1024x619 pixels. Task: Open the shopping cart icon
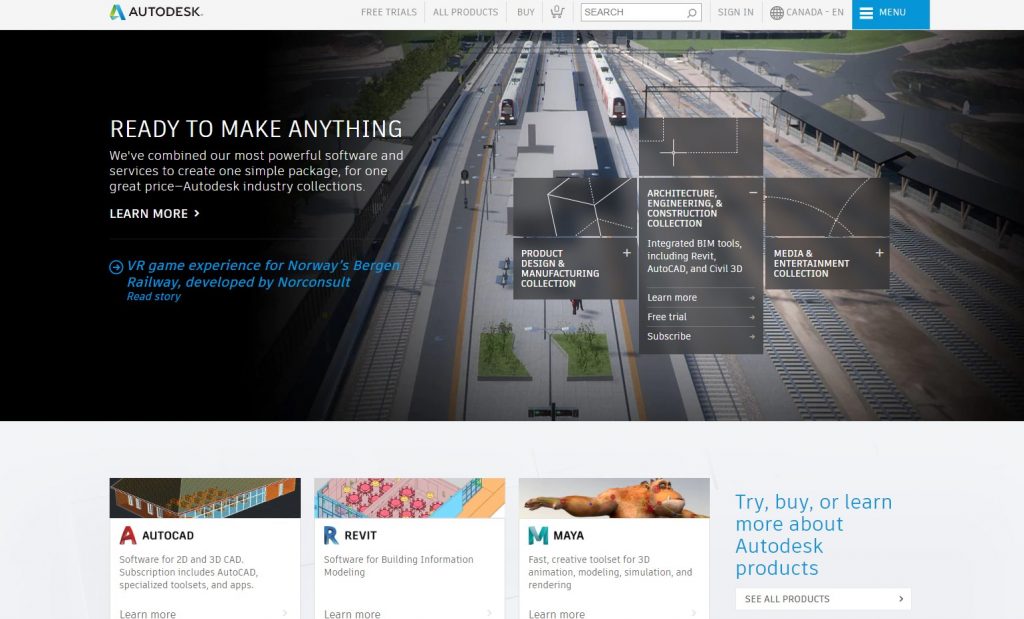(557, 12)
